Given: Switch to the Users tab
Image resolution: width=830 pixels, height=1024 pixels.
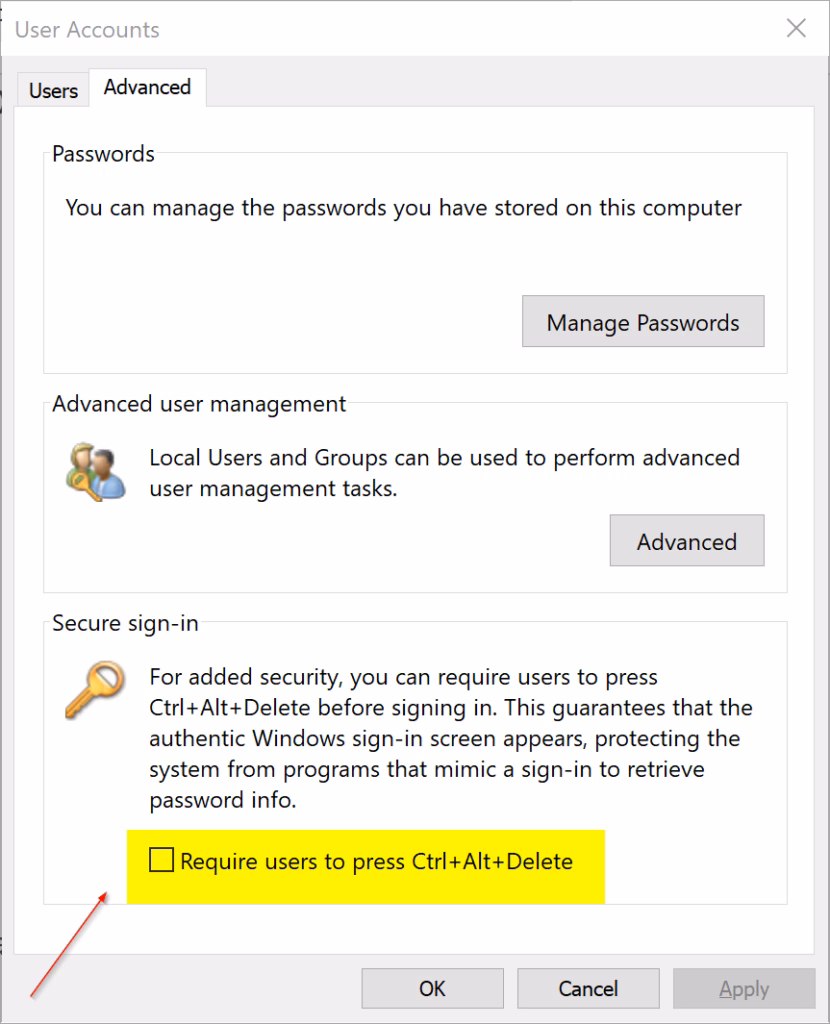Looking at the screenshot, I should click(53, 90).
